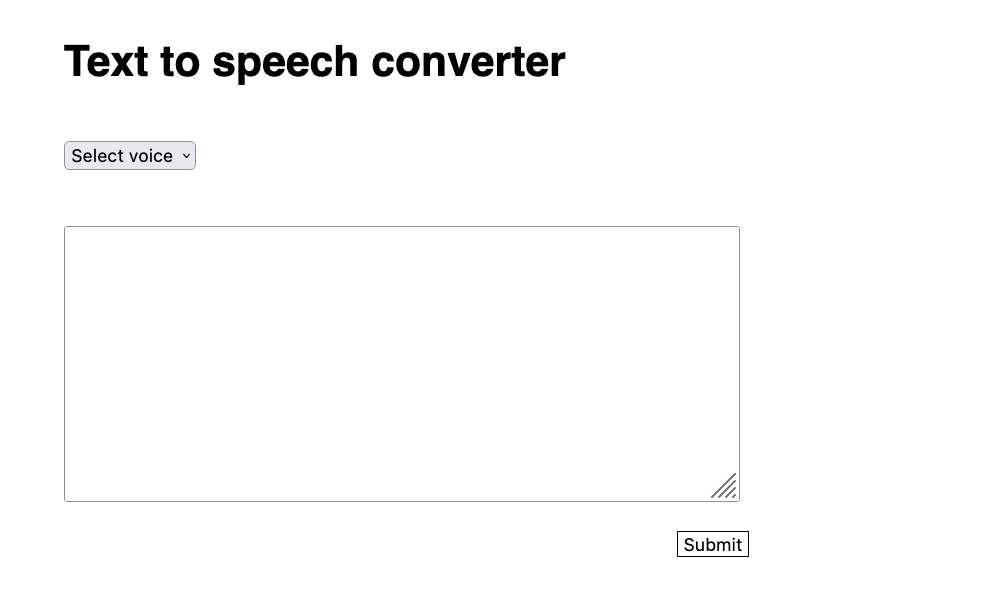1000x600 pixels.
Task: Click into the text-to-speech input box
Action: [401, 363]
